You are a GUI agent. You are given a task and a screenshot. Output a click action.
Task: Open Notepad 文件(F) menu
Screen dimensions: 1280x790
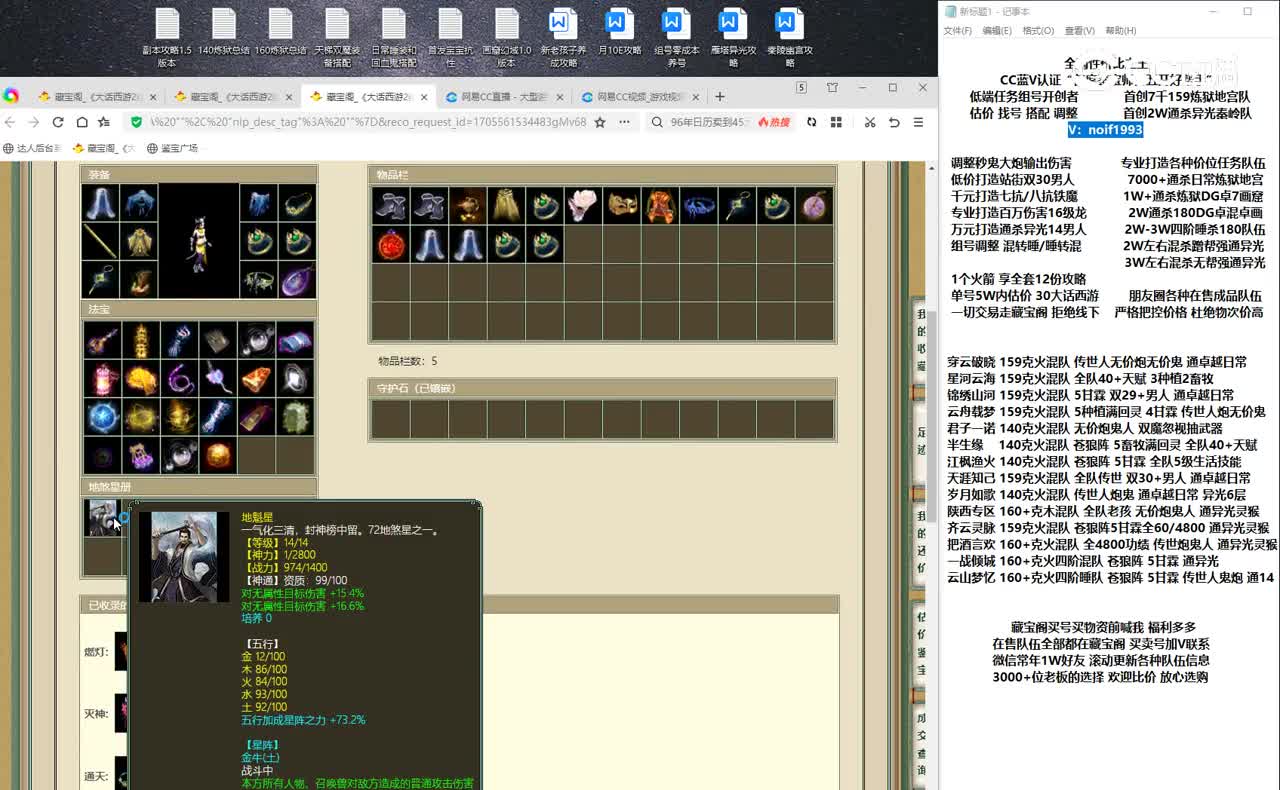958,31
